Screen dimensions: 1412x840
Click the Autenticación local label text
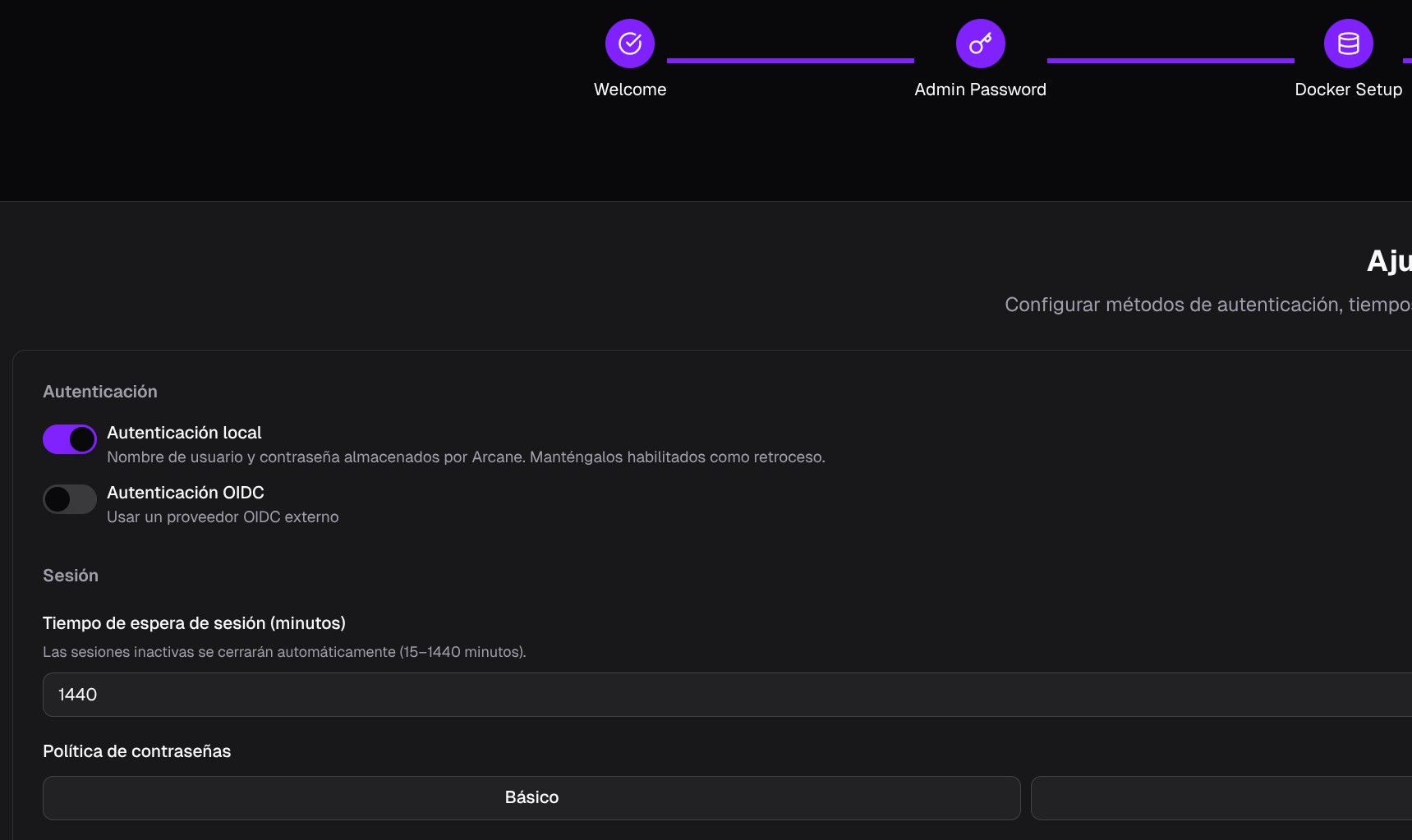click(x=184, y=433)
